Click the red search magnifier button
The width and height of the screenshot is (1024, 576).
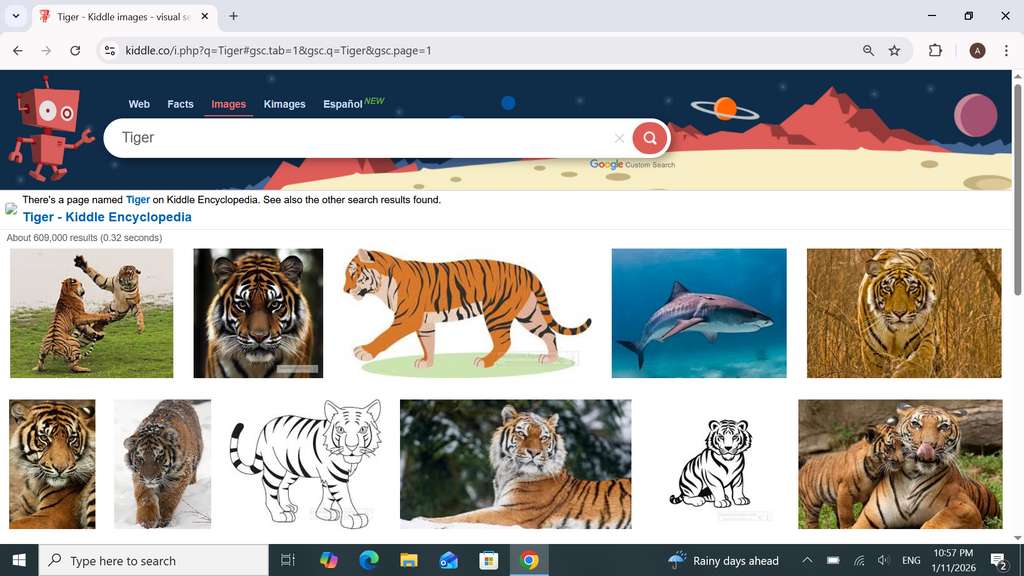point(649,138)
